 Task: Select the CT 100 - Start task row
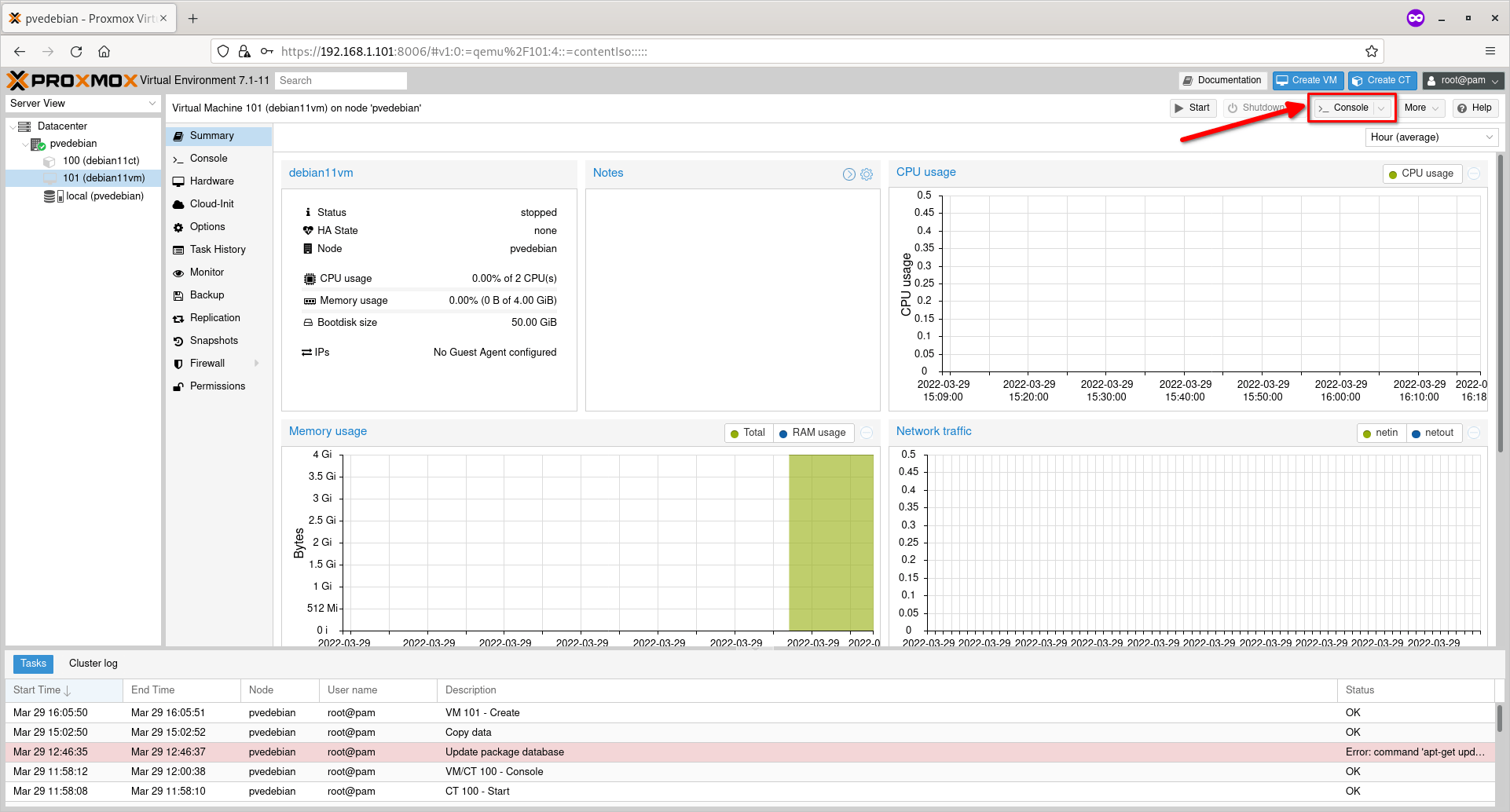coord(750,792)
